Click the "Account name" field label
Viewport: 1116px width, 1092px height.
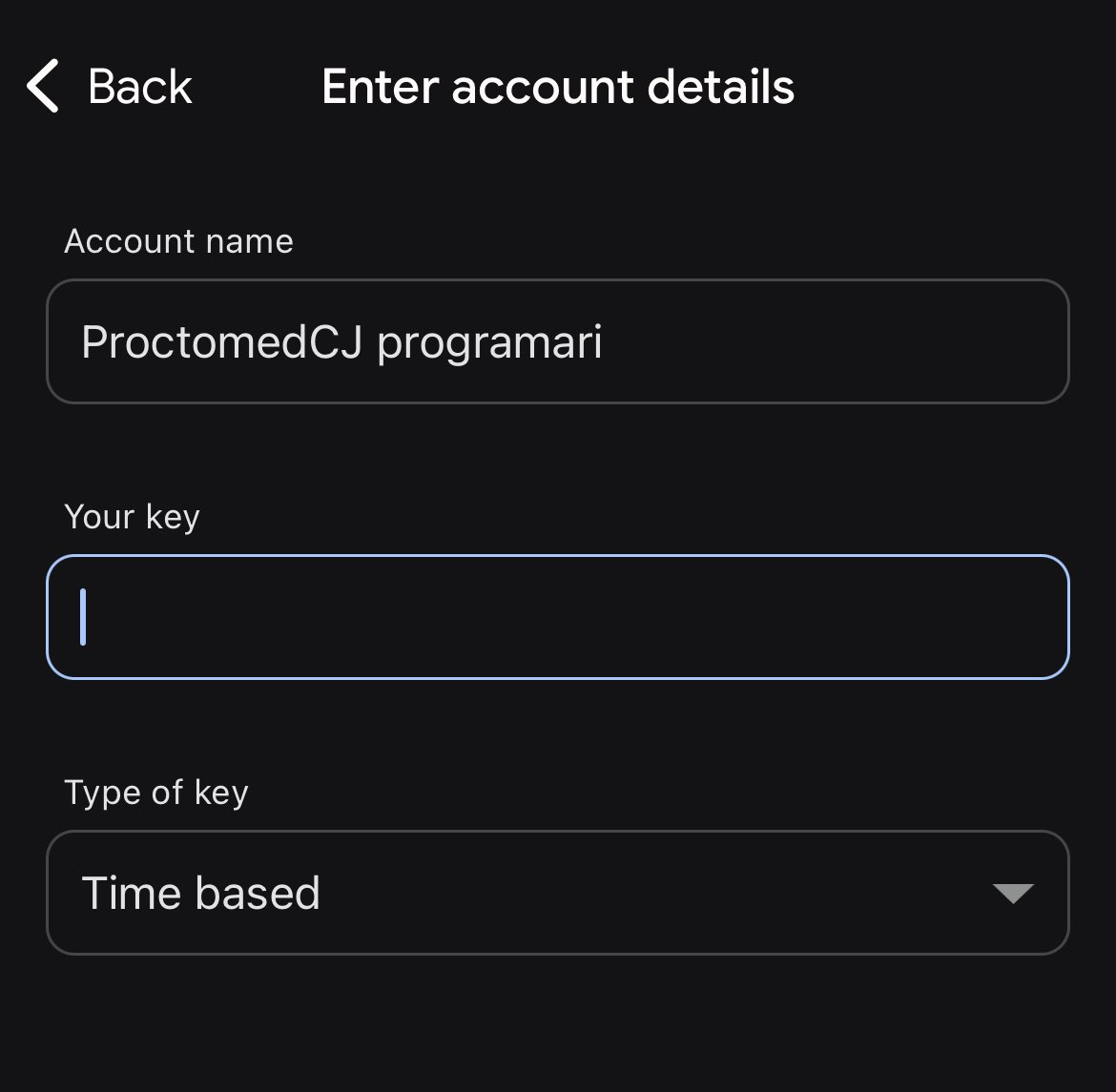click(x=178, y=241)
